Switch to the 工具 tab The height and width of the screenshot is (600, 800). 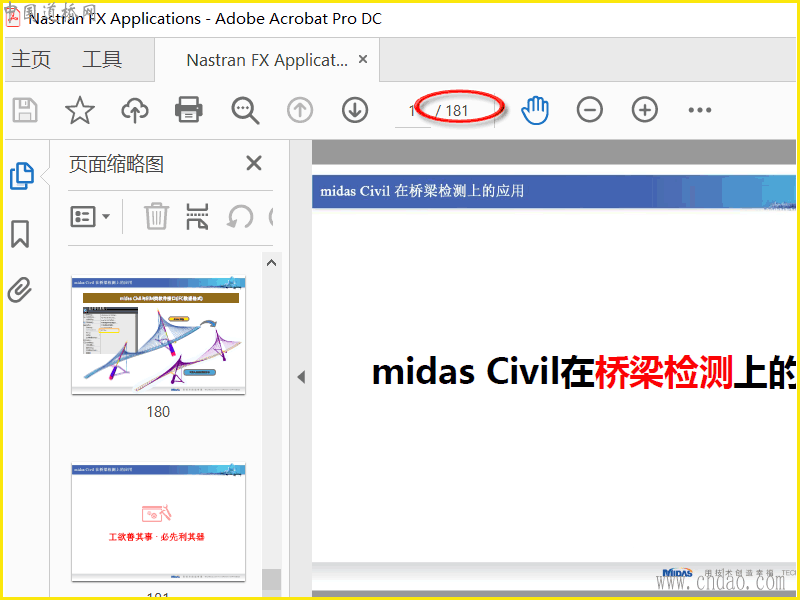[102, 60]
